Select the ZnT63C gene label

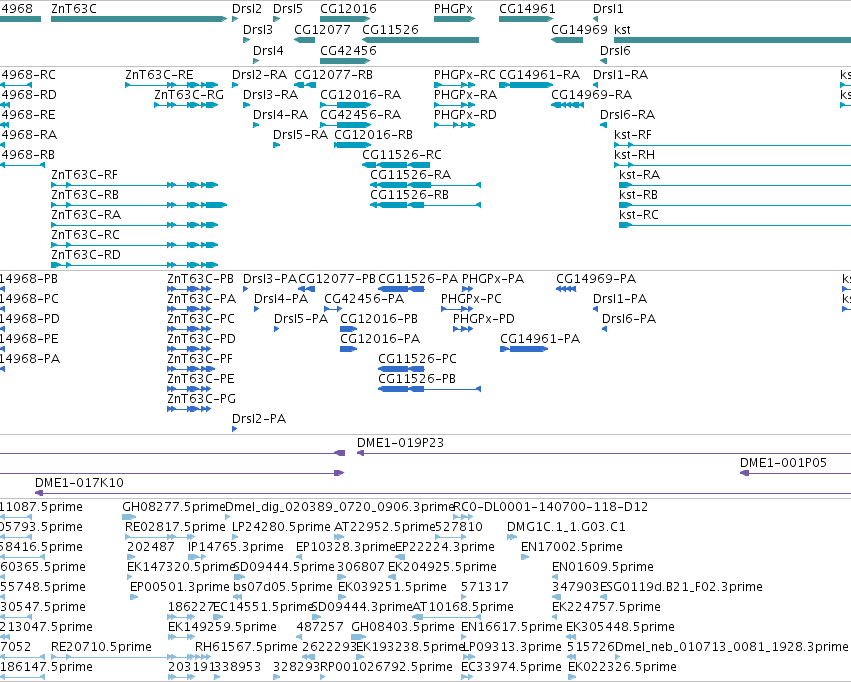point(74,9)
